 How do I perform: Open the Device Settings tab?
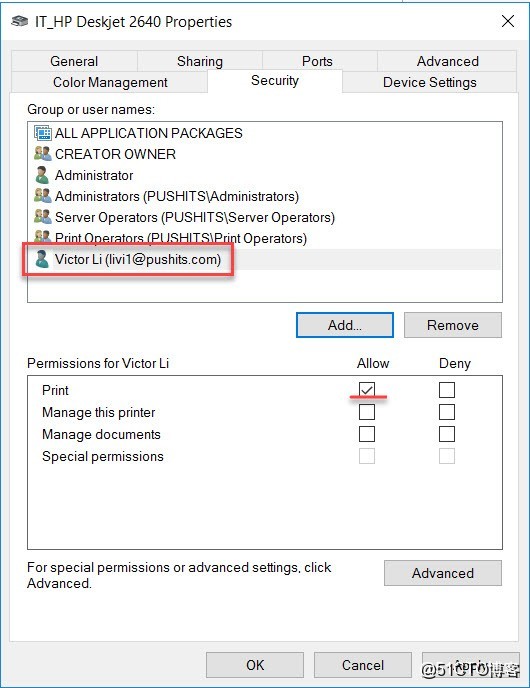pyautogui.click(x=430, y=82)
